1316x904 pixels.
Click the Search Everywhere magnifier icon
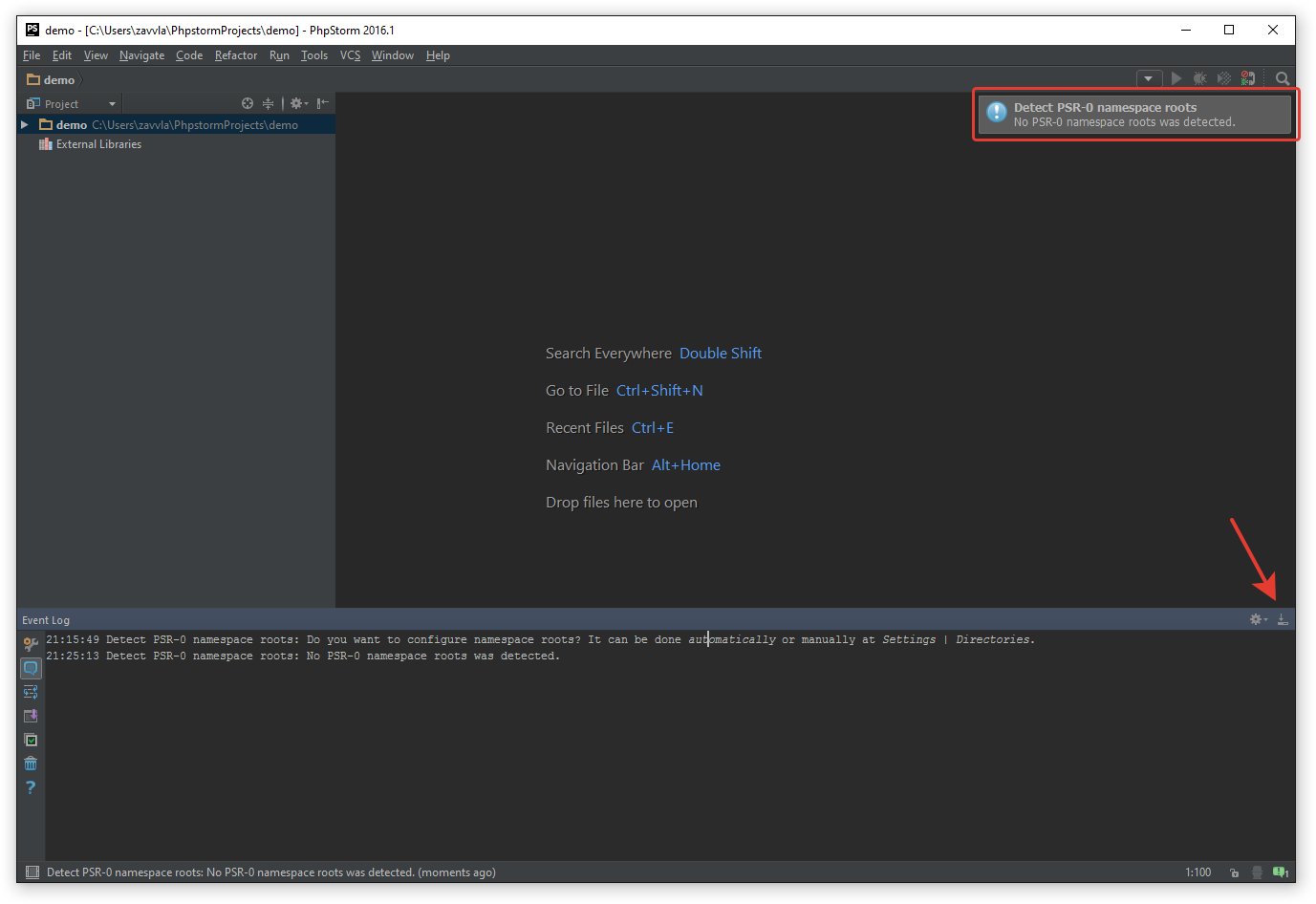pyautogui.click(x=1283, y=78)
